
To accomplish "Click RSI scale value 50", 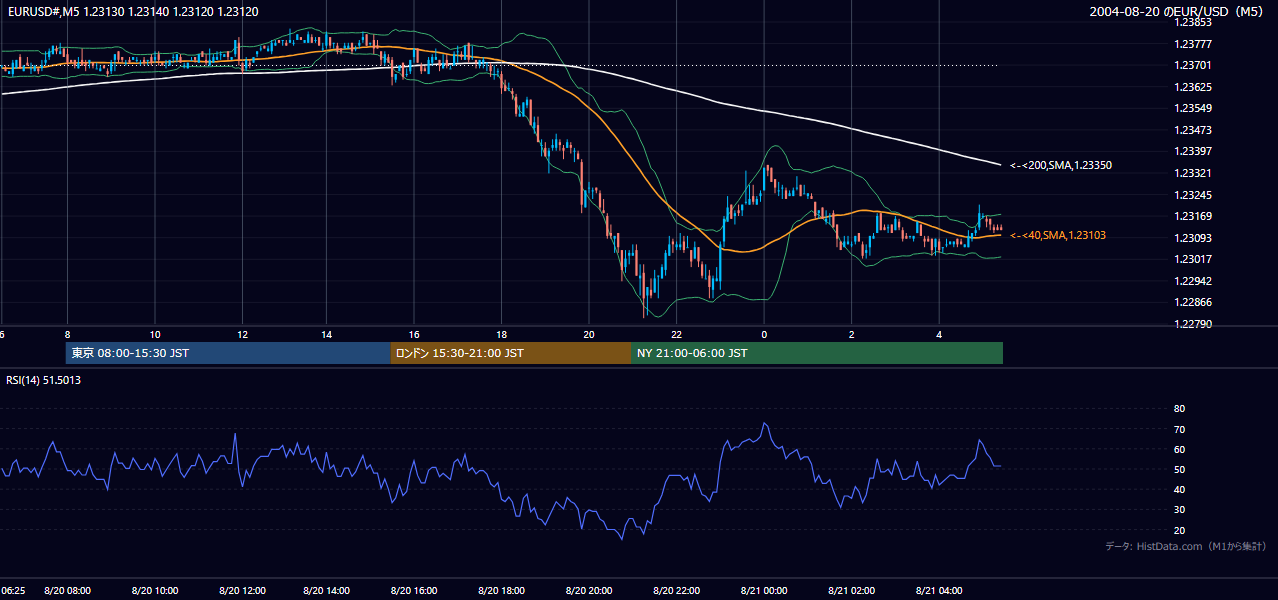I will (1179, 469).
